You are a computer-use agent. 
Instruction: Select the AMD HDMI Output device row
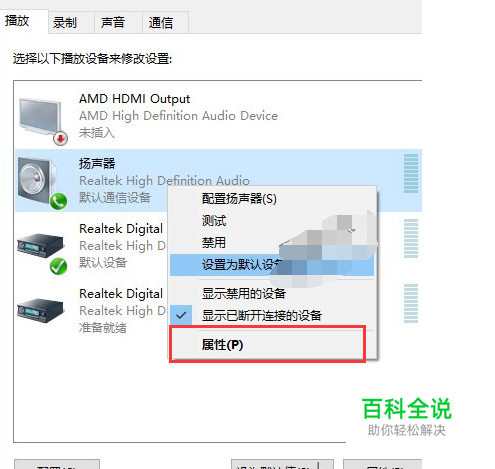click(x=218, y=117)
